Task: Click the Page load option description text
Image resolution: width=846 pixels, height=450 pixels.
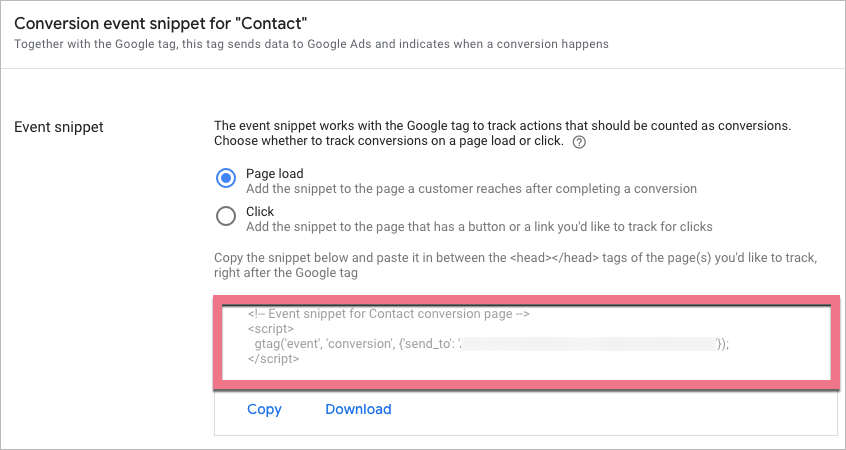Action: (x=471, y=188)
